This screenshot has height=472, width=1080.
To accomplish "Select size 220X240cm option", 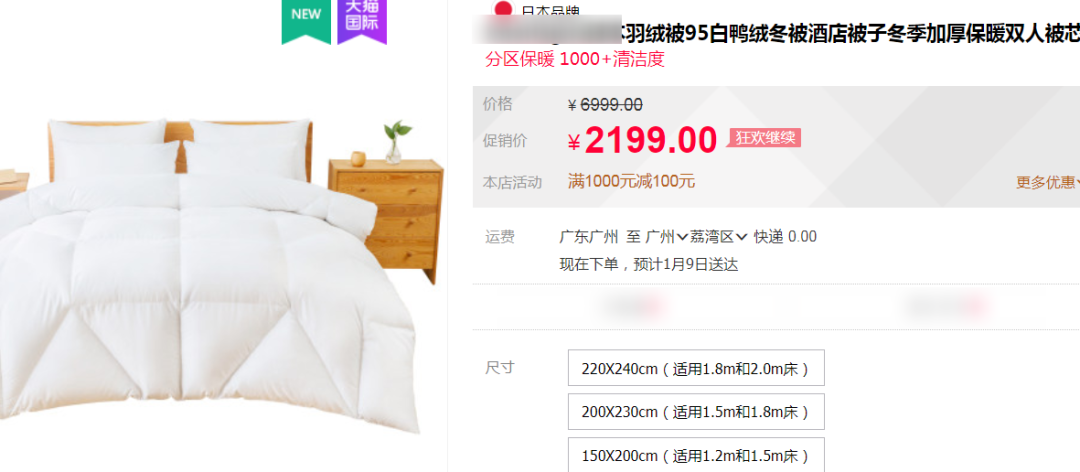I will (x=696, y=368).
